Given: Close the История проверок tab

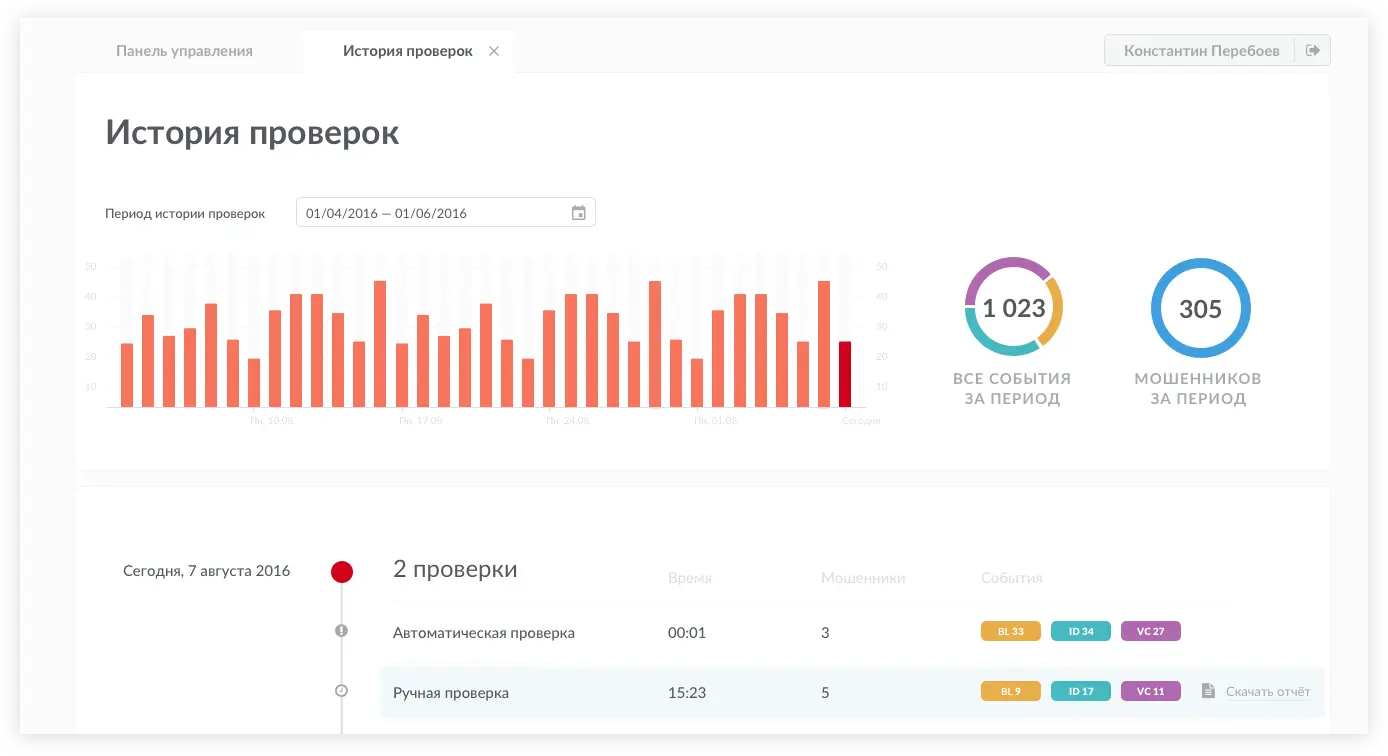Looking at the screenshot, I should tap(494, 51).
